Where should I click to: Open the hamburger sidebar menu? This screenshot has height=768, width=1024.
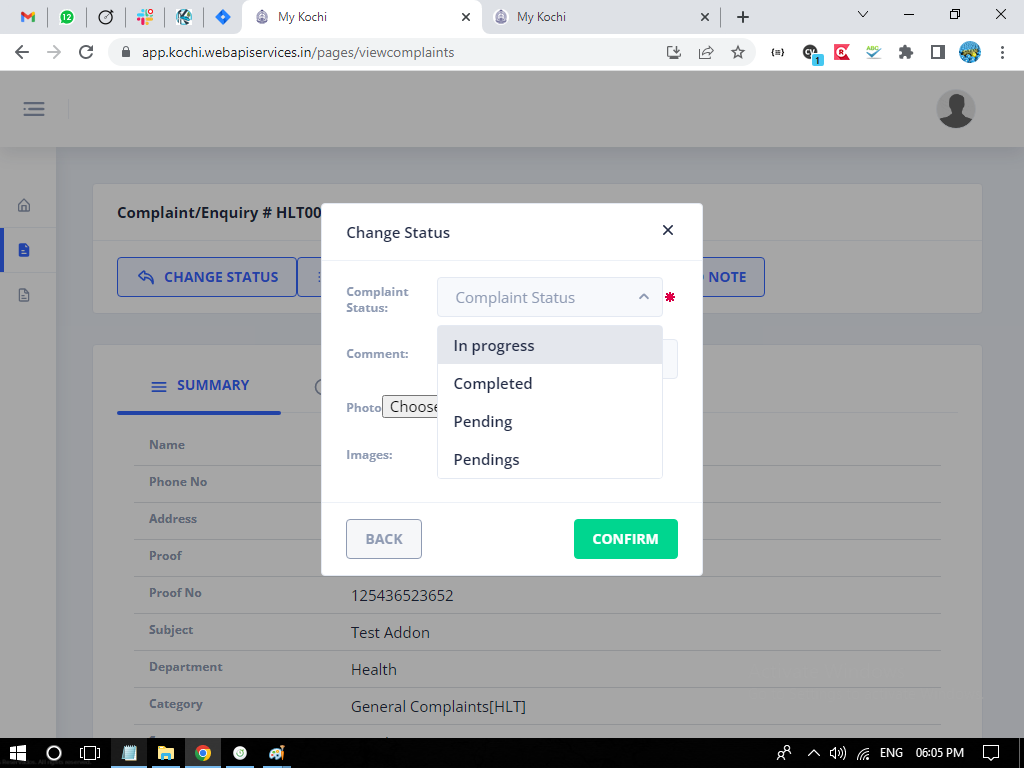[34, 109]
